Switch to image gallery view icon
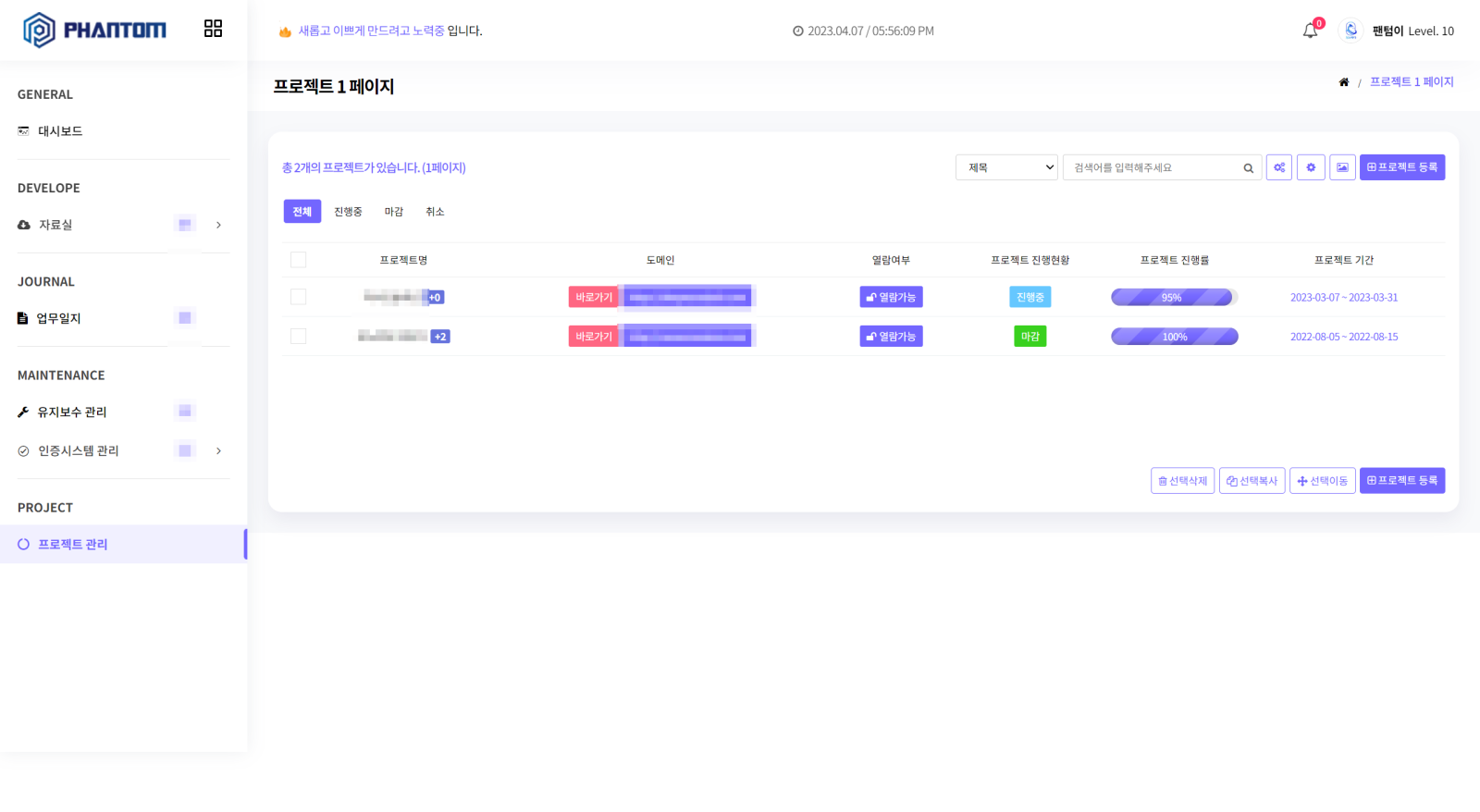 [x=1342, y=167]
